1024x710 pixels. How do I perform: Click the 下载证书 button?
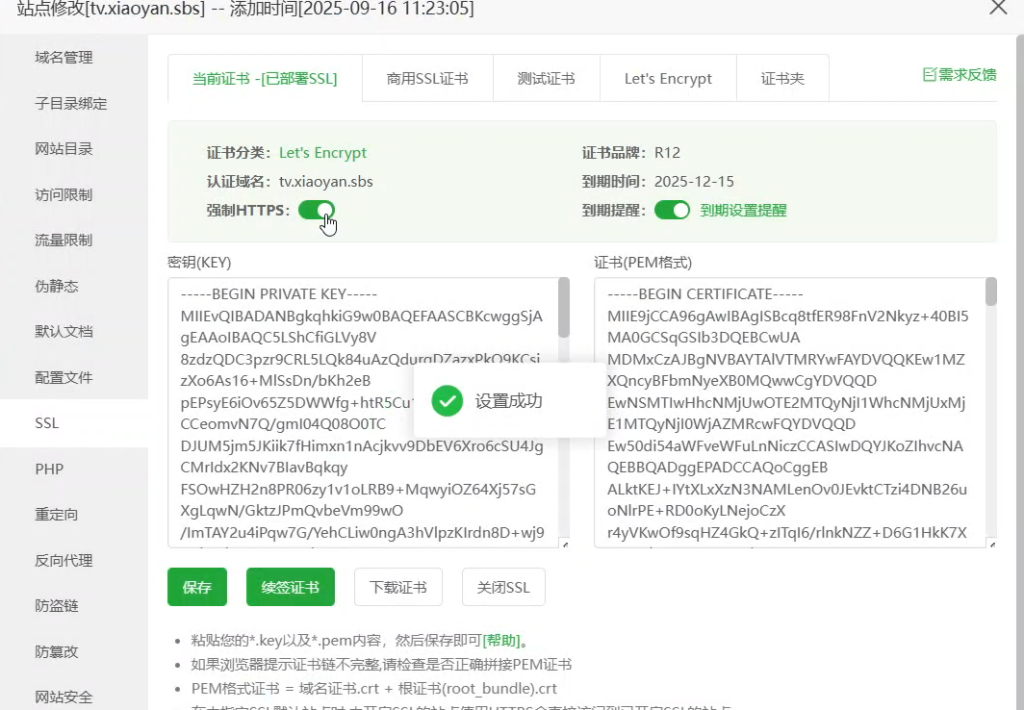(x=398, y=587)
